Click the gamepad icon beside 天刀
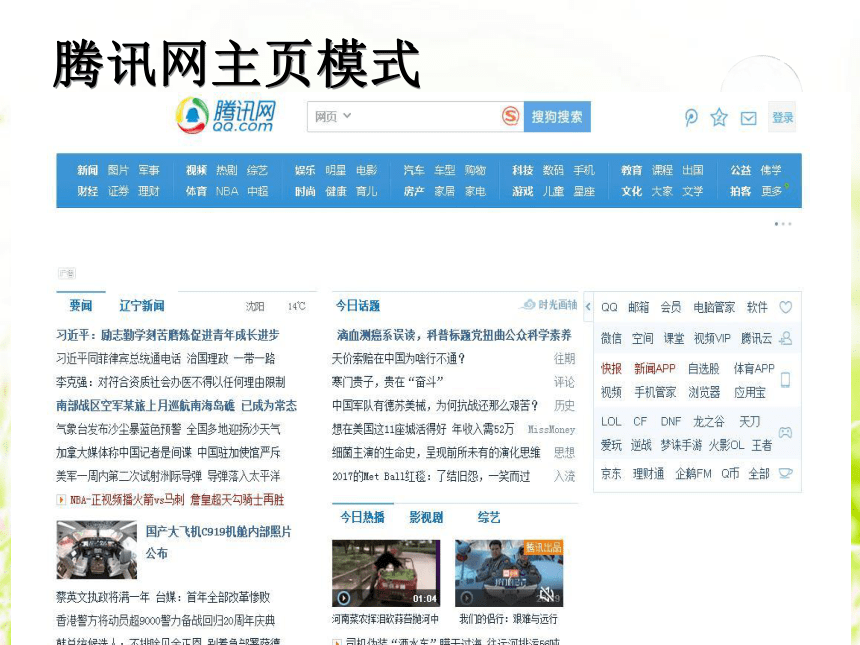 tap(785, 433)
